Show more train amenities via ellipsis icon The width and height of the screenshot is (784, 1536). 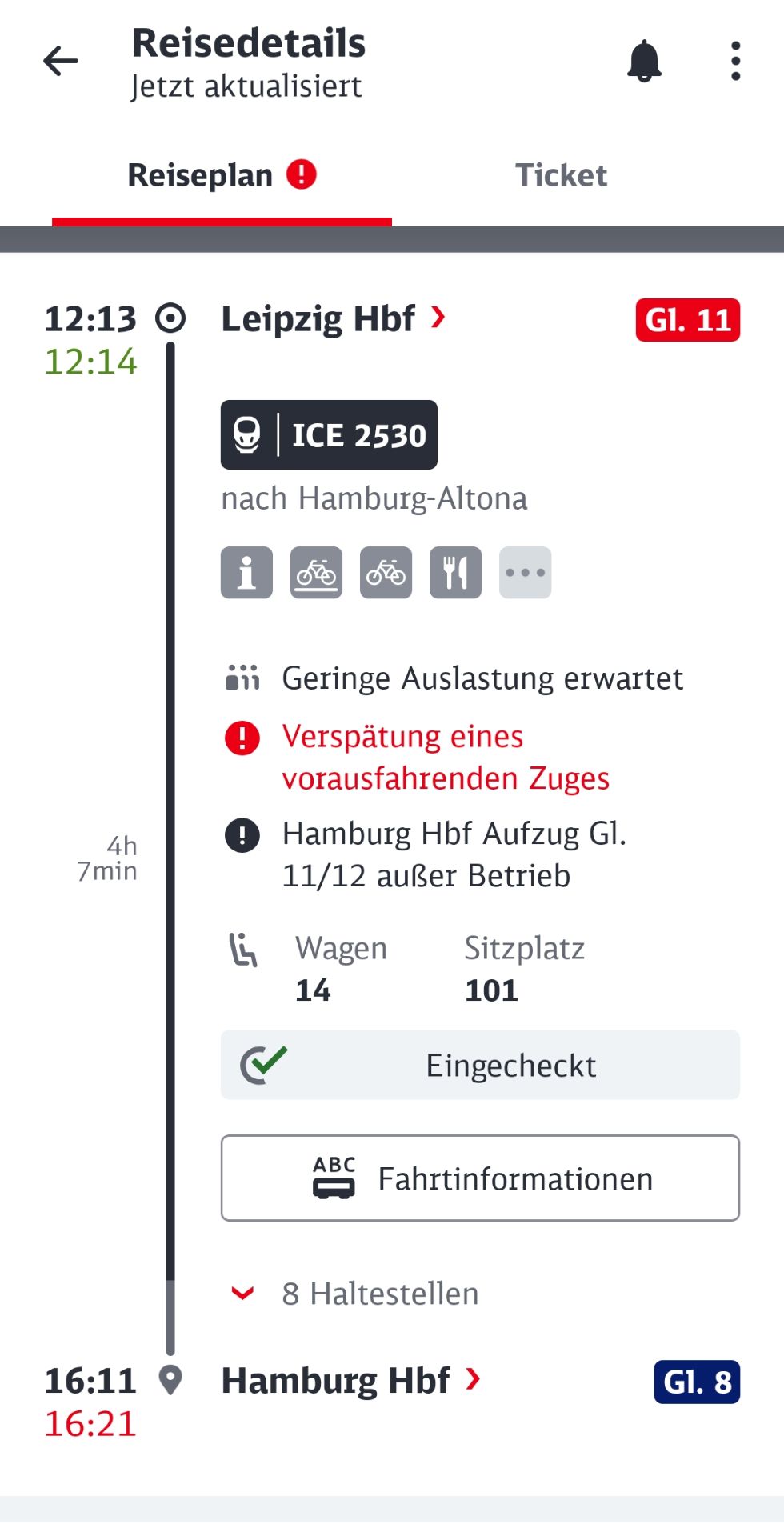525,573
